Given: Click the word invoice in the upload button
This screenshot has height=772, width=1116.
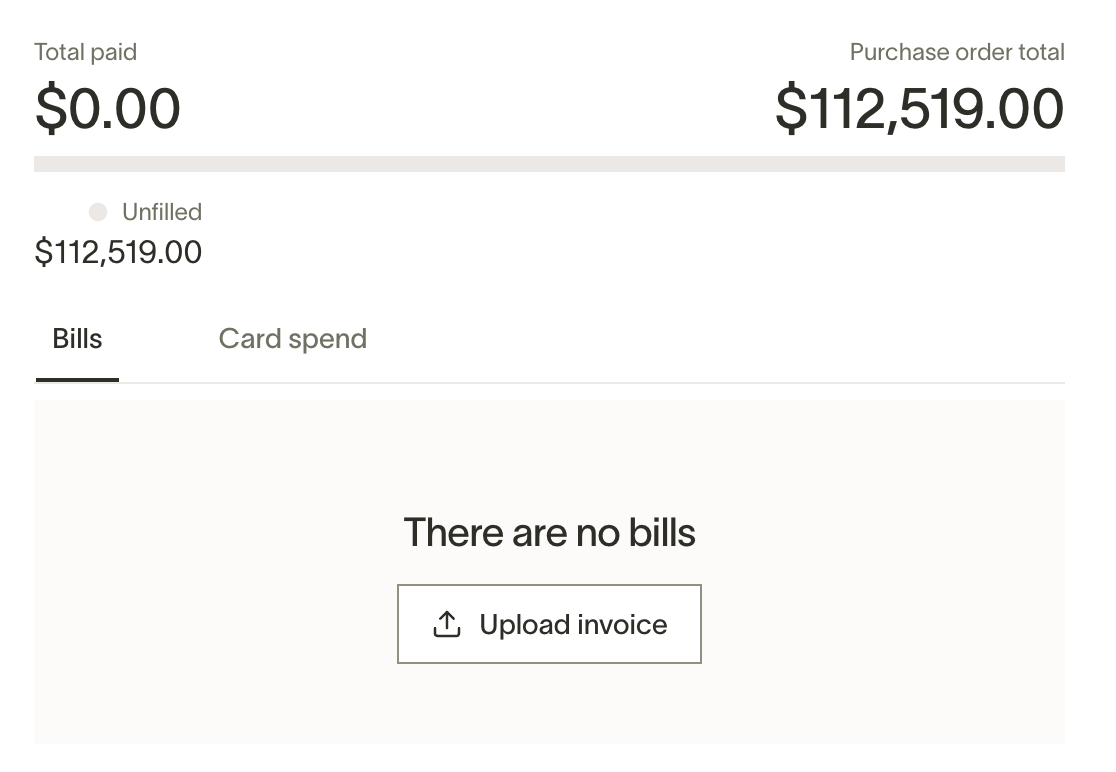Looking at the screenshot, I should [x=622, y=625].
